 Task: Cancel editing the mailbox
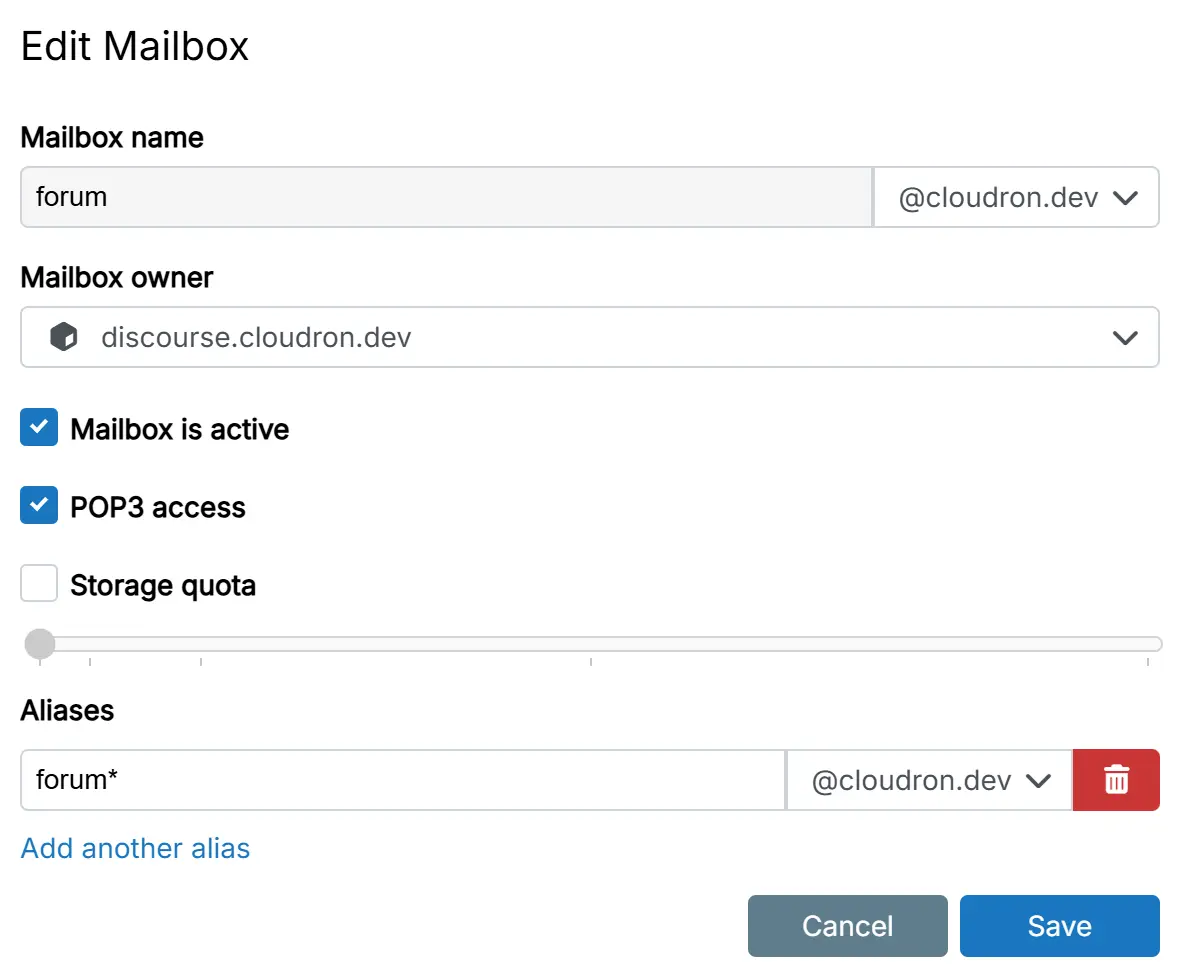pos(847,926)
